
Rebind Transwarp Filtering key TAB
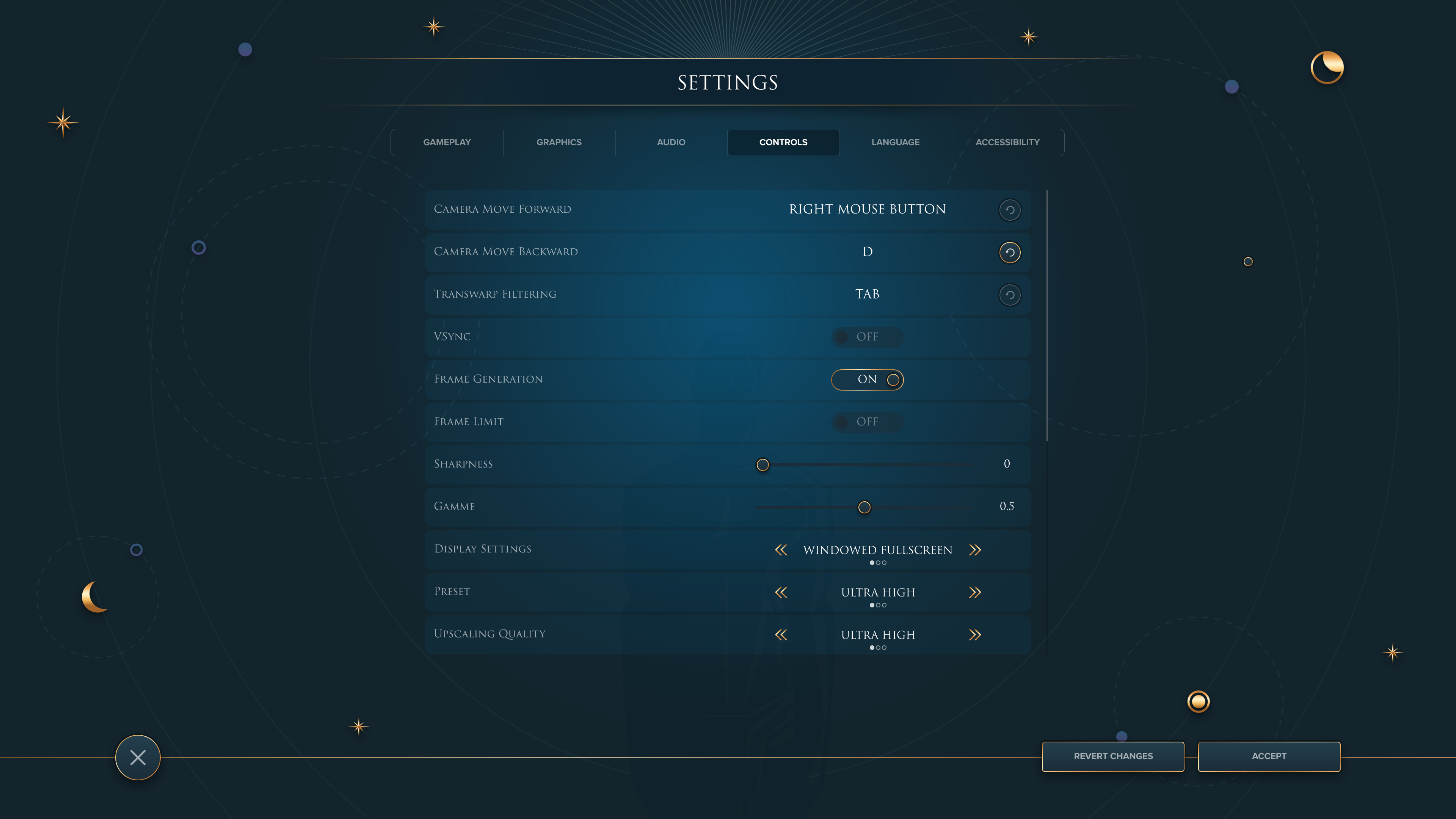click(x=867, y=295)
